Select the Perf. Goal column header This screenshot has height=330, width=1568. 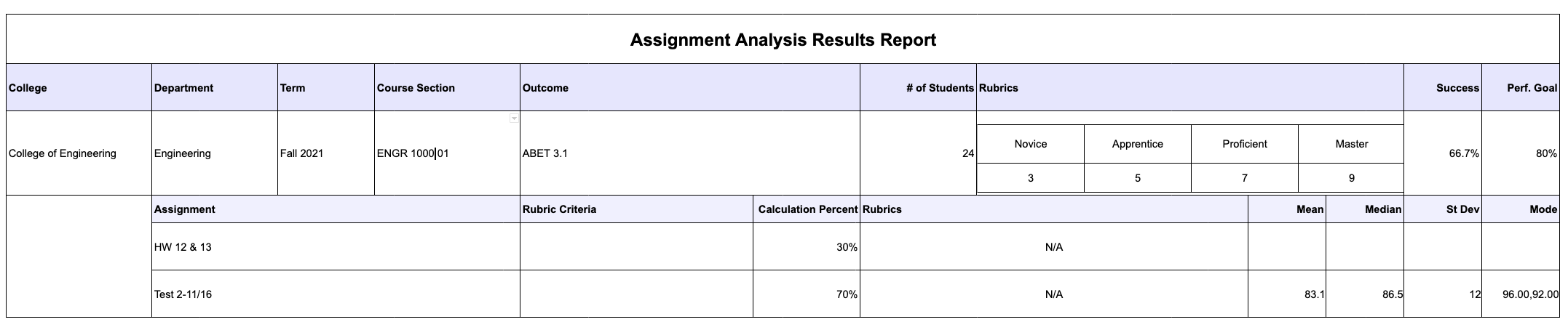coord(1532,88)
